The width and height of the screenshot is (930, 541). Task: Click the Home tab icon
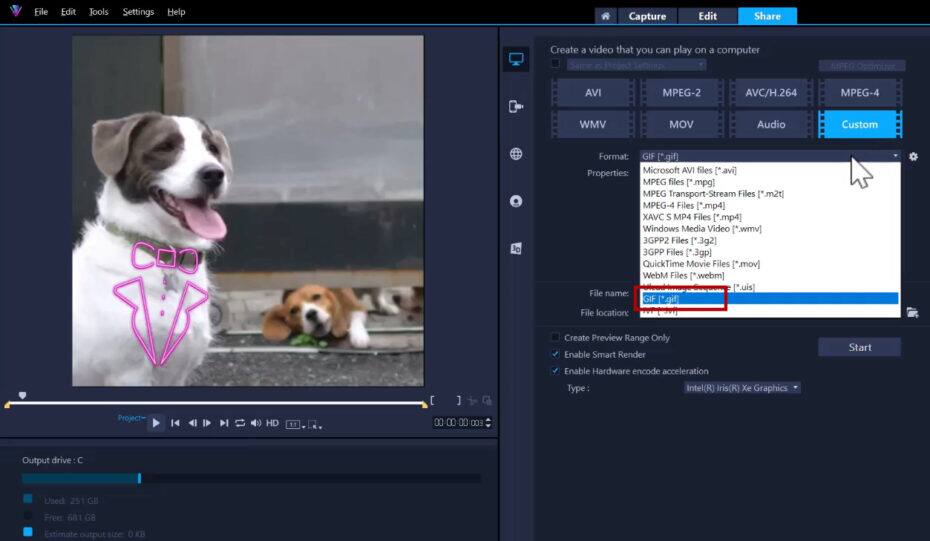(x=605, y=16)
